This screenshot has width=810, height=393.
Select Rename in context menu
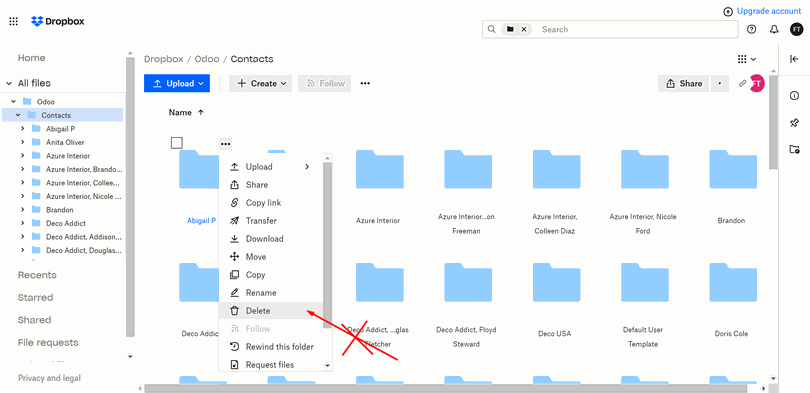pos(271,293)
